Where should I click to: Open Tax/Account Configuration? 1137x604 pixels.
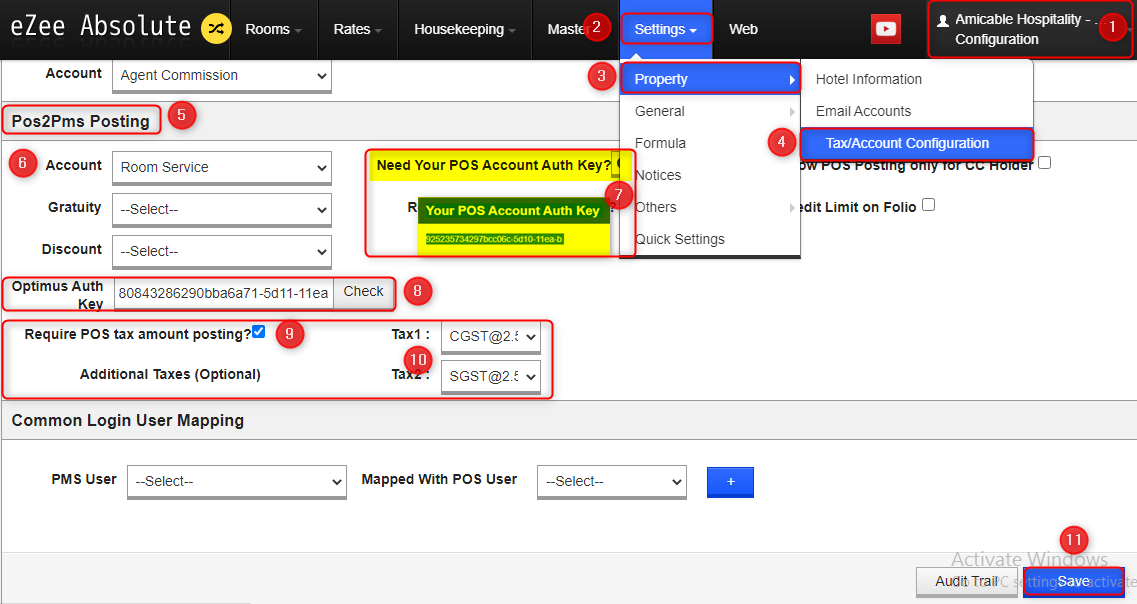[917, 143]
